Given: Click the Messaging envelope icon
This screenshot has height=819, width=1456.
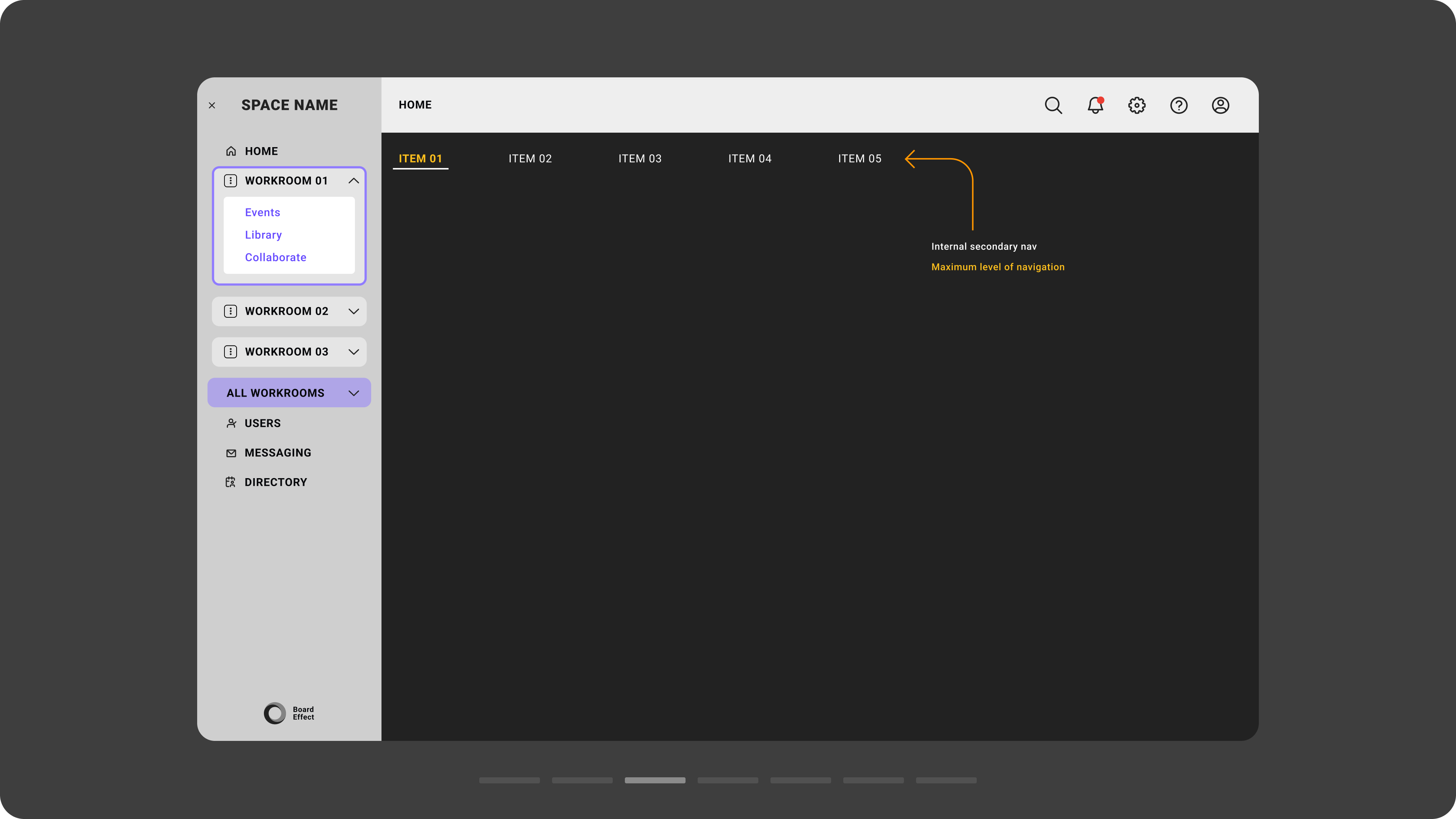Looking at the screenshot, I should 231,453.
